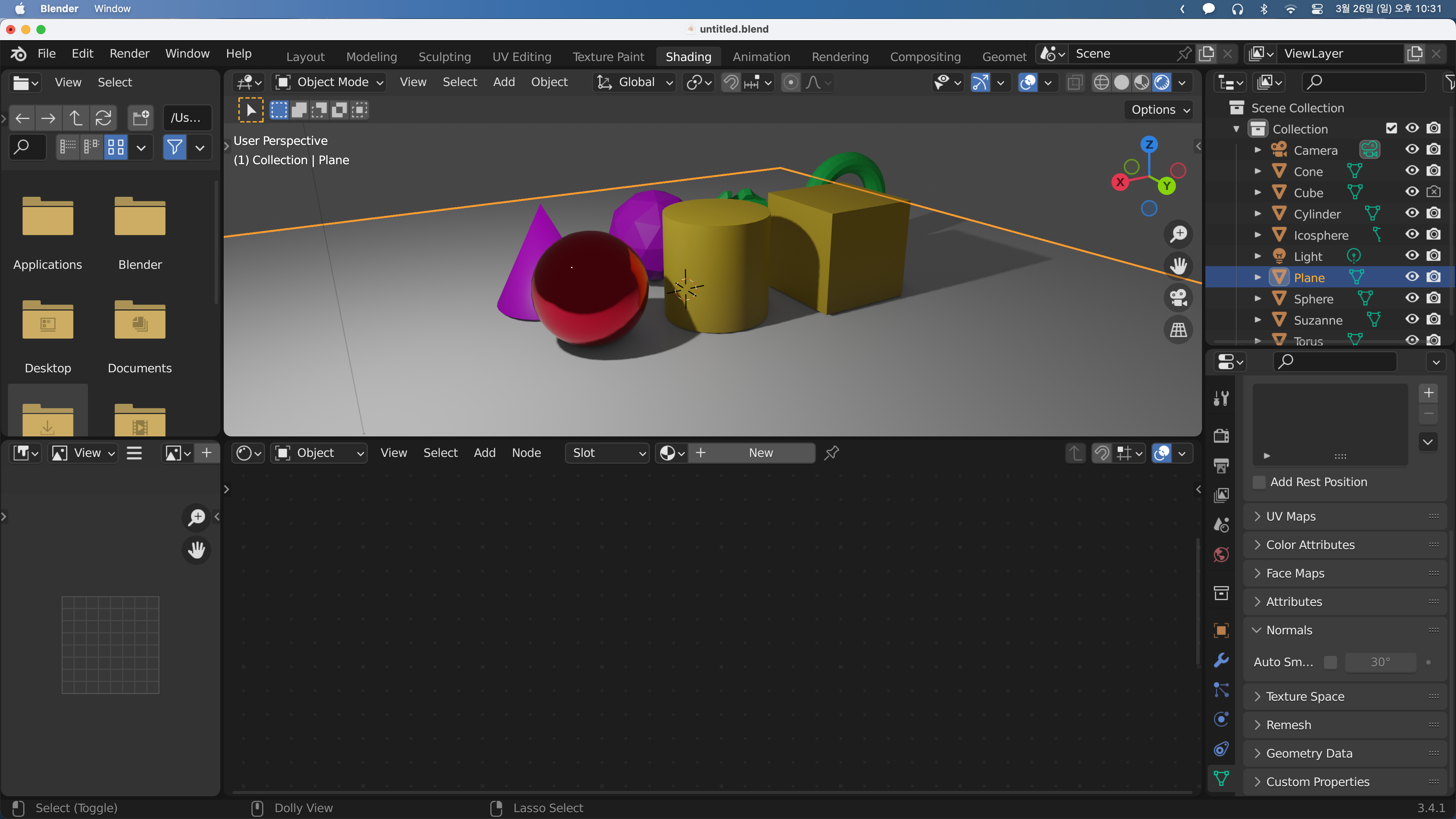Click the X axis on navigation gizmo
Screen dimensions: 1456x819
click(1120, 182)
